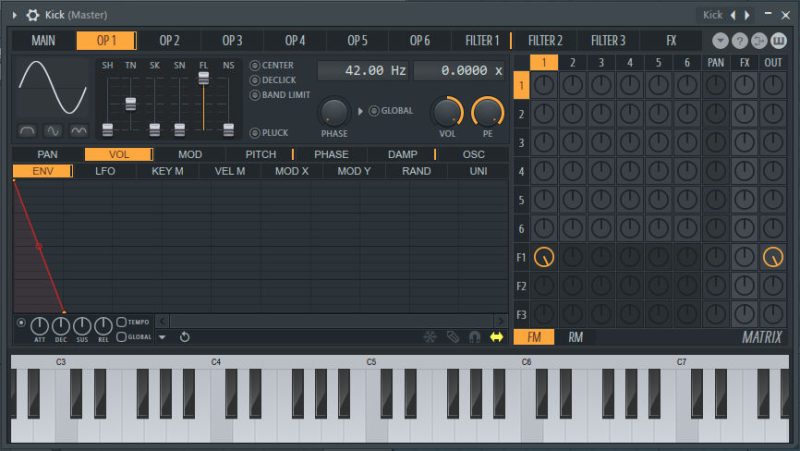The width and height of the screenshot is (800, 451).
Task: Go to previous Kick preset
Action: click(x=733, y=15)
